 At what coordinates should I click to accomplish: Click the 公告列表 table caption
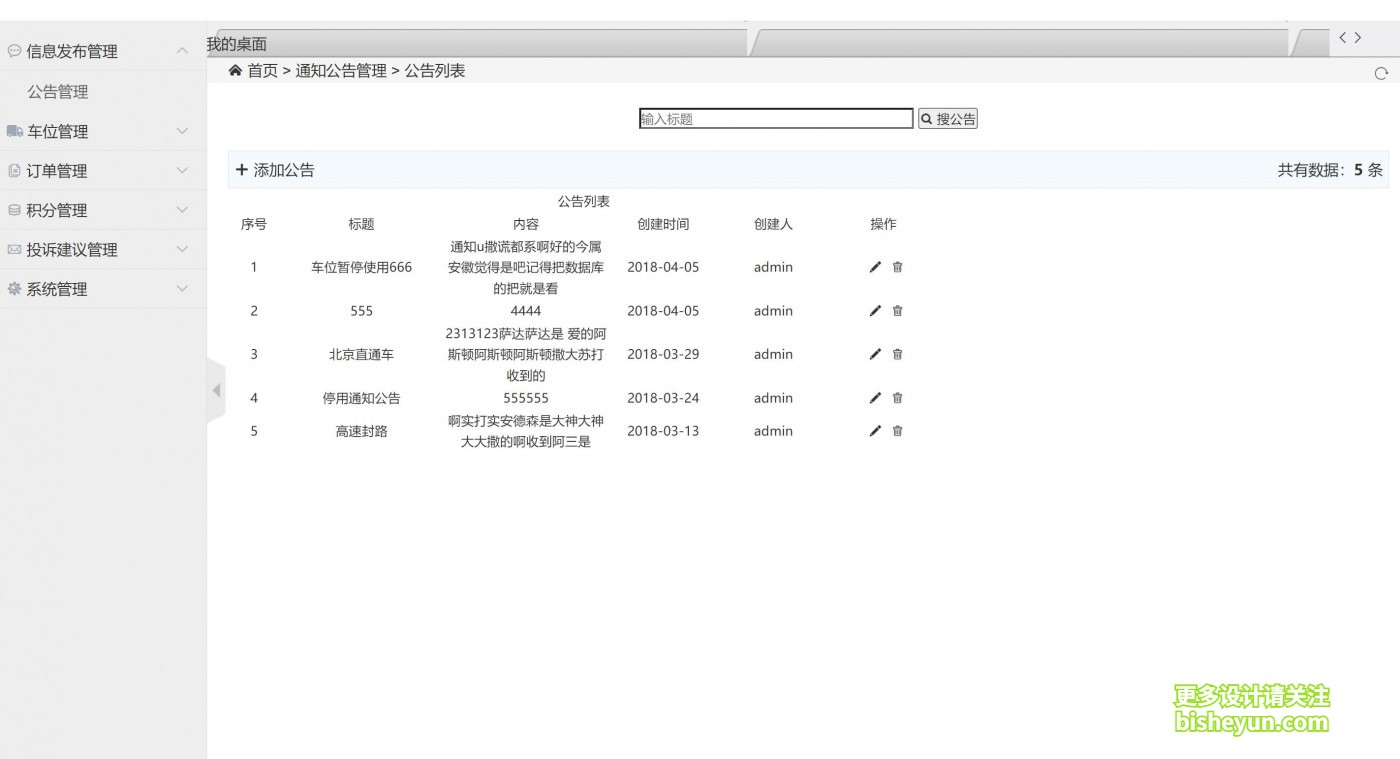pos(584,201)
